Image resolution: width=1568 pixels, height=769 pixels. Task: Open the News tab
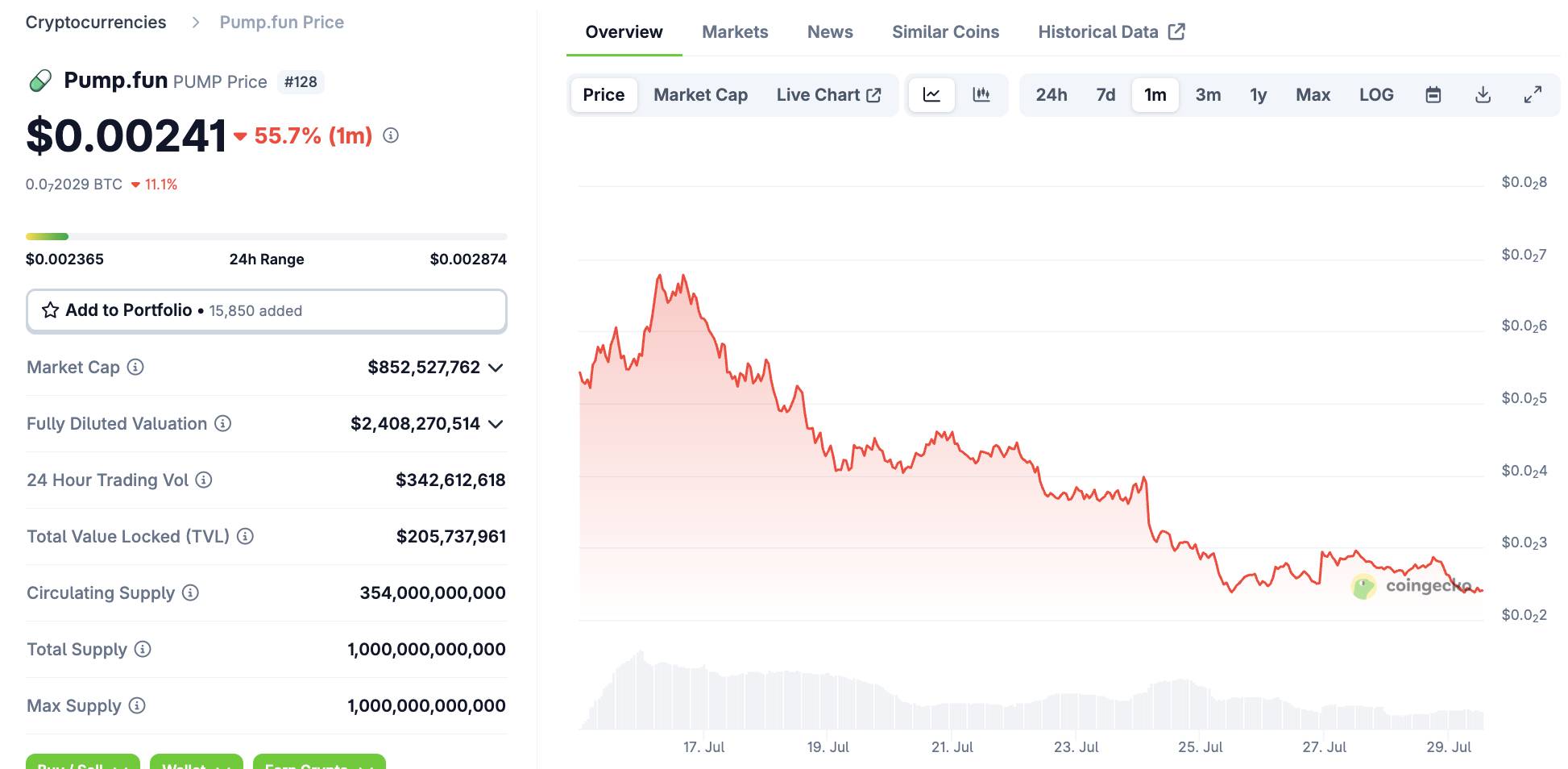click(x=829, y=31)
